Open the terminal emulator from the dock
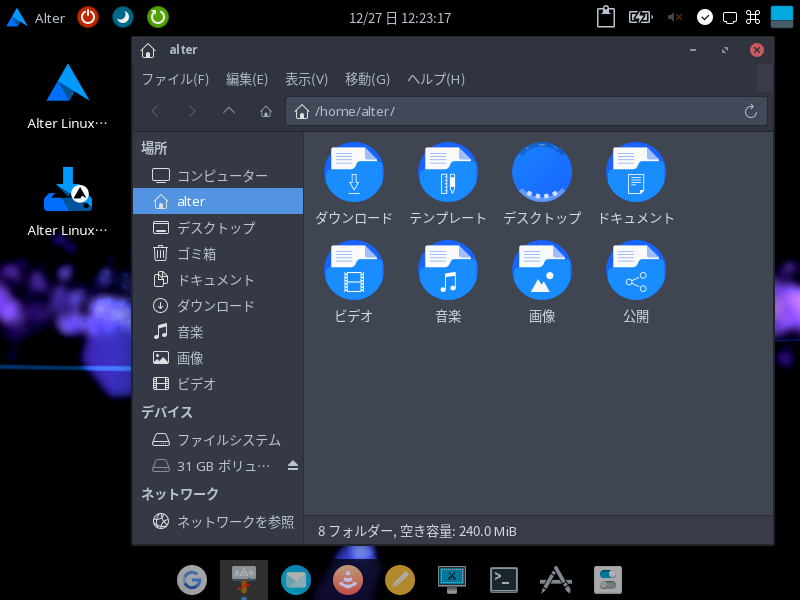This screenshot has width=800, height=600. tap(503, 579)
